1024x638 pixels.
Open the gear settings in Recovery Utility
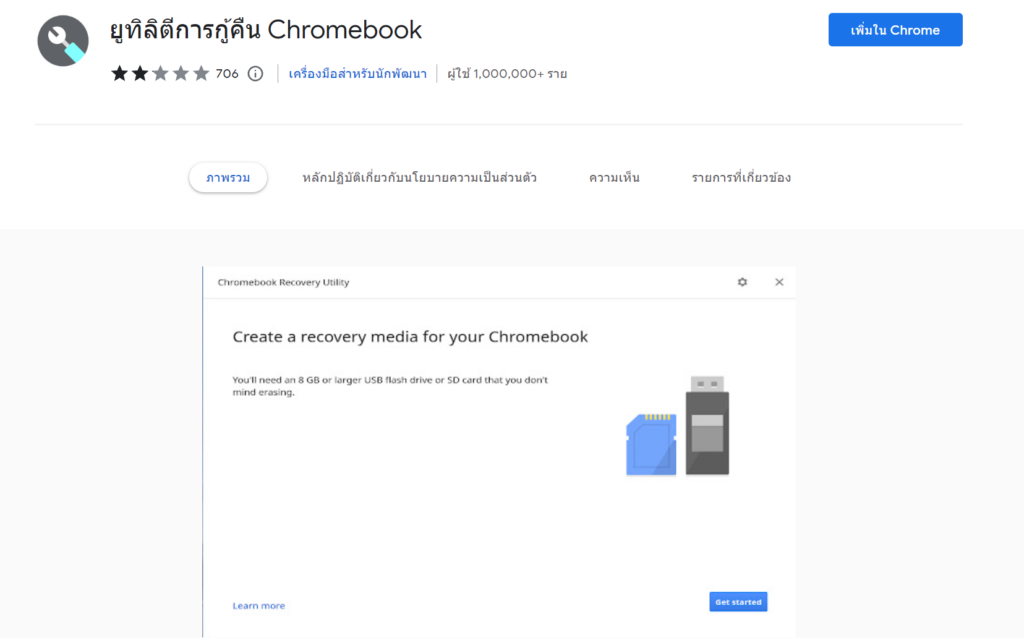pos(742,282)
